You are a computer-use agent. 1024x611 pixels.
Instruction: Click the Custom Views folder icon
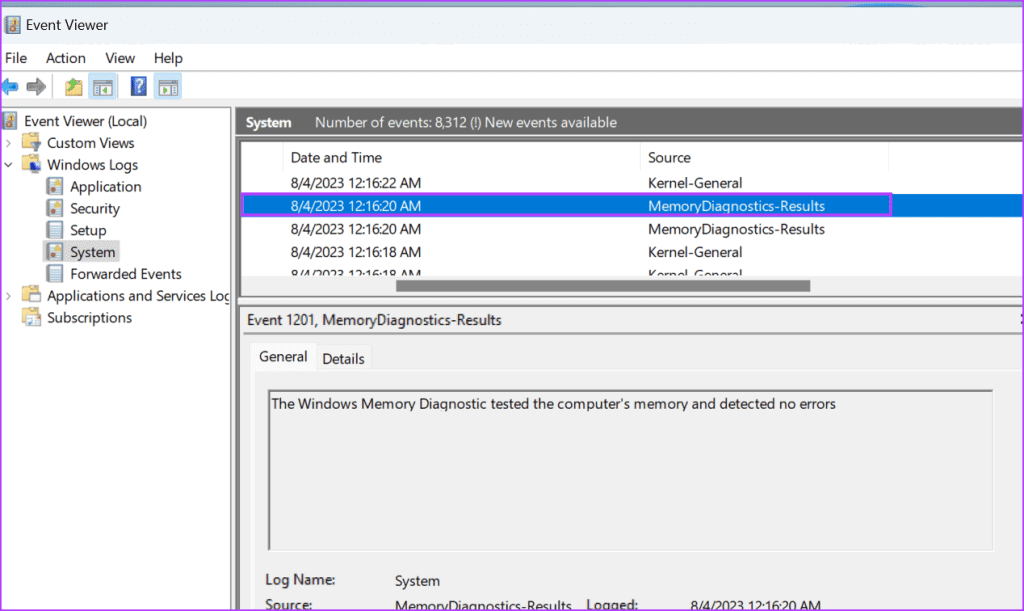pos(31,142)
